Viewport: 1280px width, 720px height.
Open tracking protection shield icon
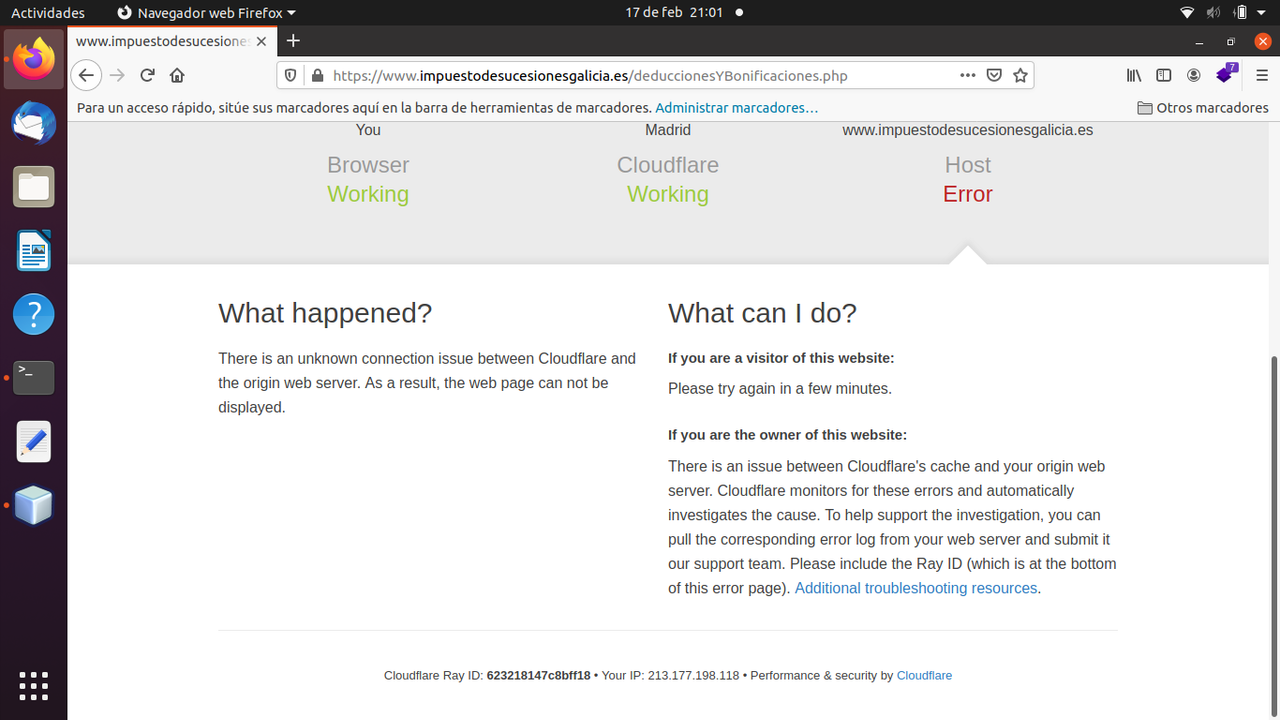point(291,75)
